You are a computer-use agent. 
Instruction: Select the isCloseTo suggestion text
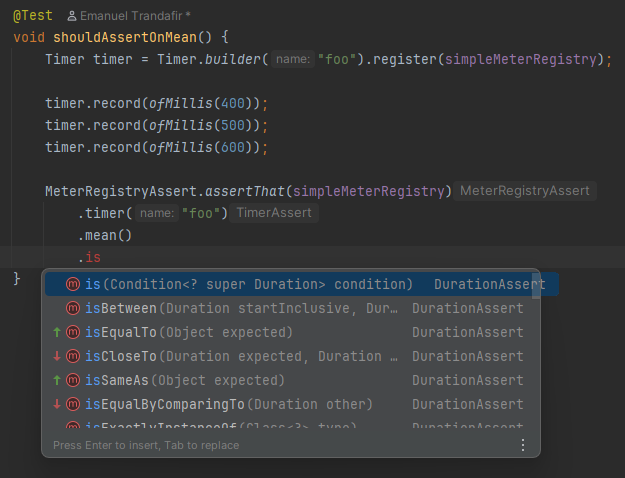[240, 356]
